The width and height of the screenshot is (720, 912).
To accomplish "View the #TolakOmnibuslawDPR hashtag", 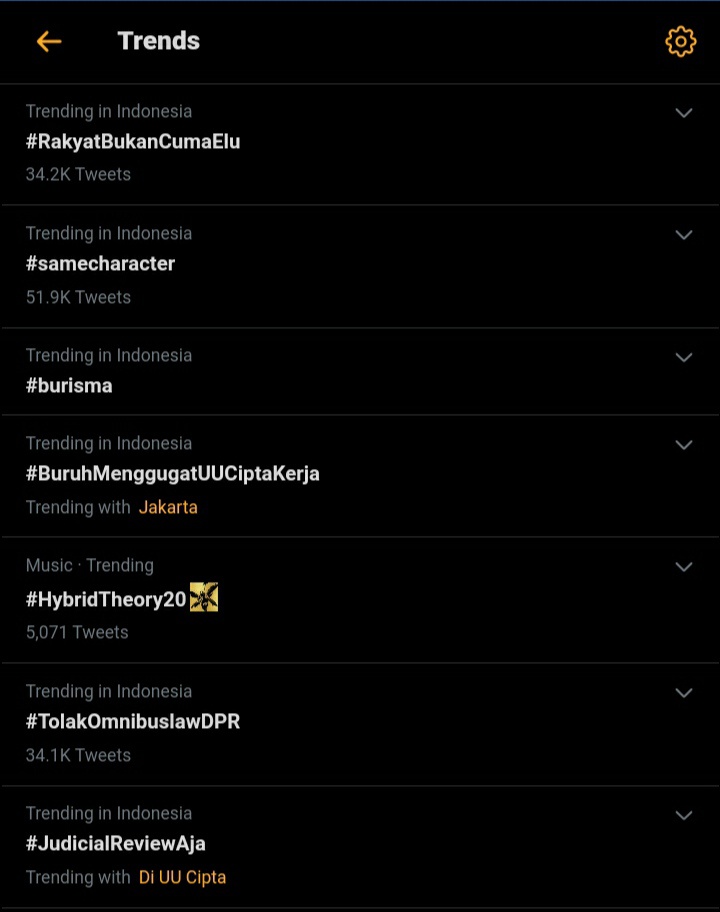I will click(x=133, y=721).
